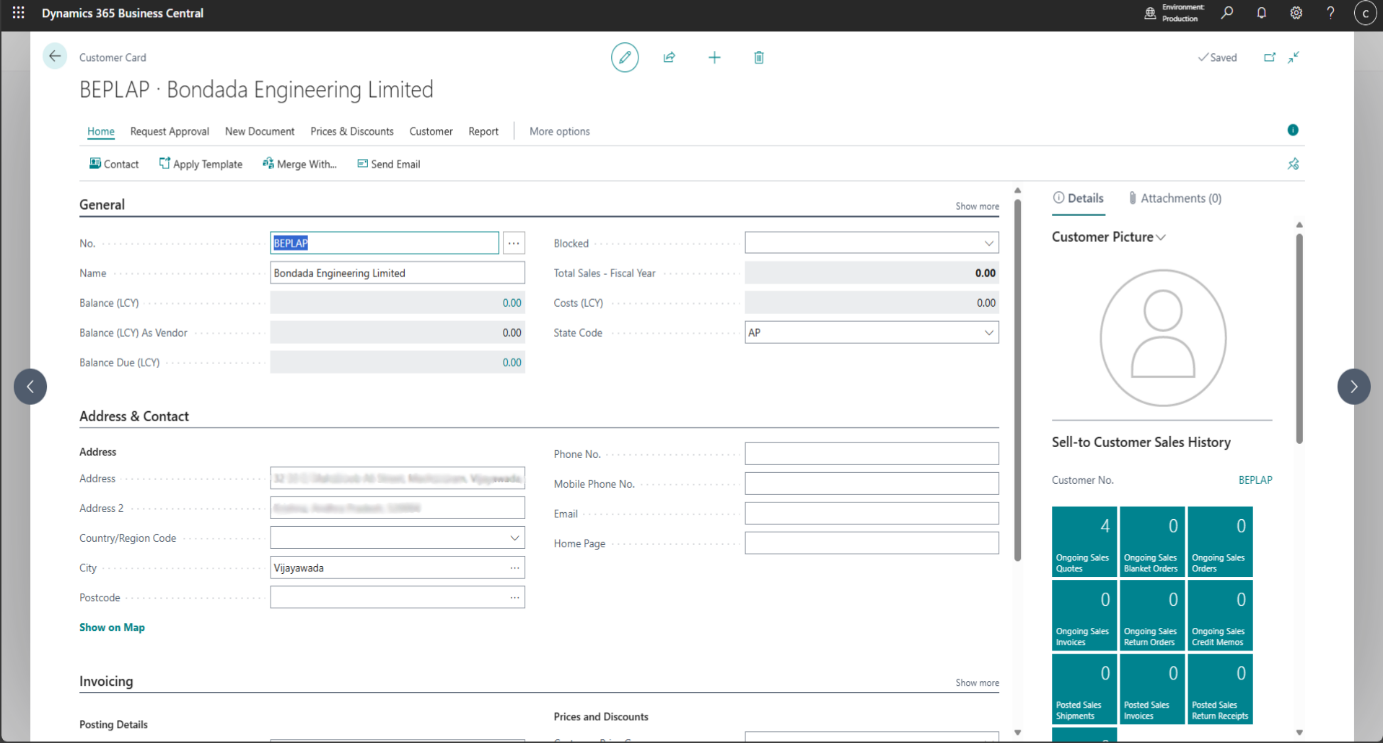Click the Environment Production indicator

tap(1175, 13)
